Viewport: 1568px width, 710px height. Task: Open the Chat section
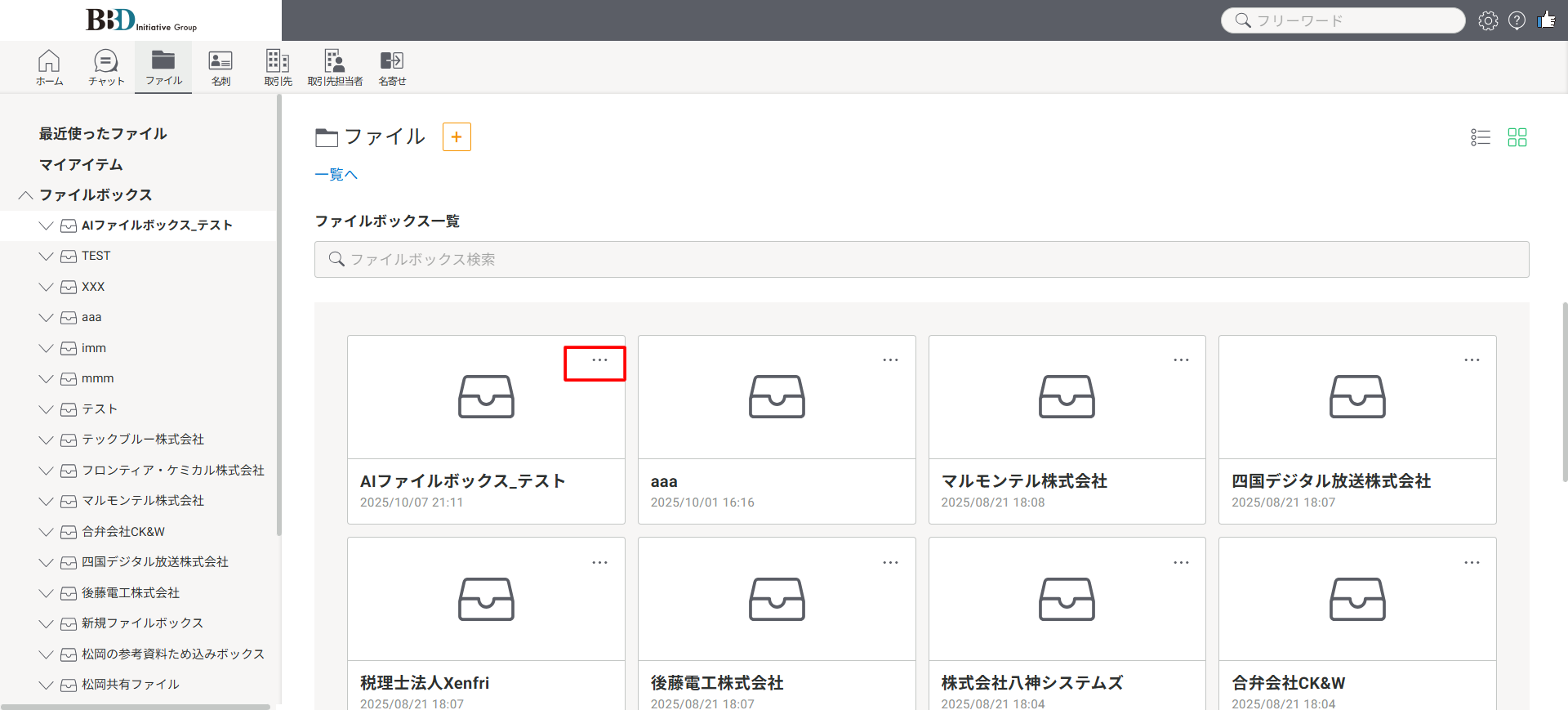click(x=106, y=67)
